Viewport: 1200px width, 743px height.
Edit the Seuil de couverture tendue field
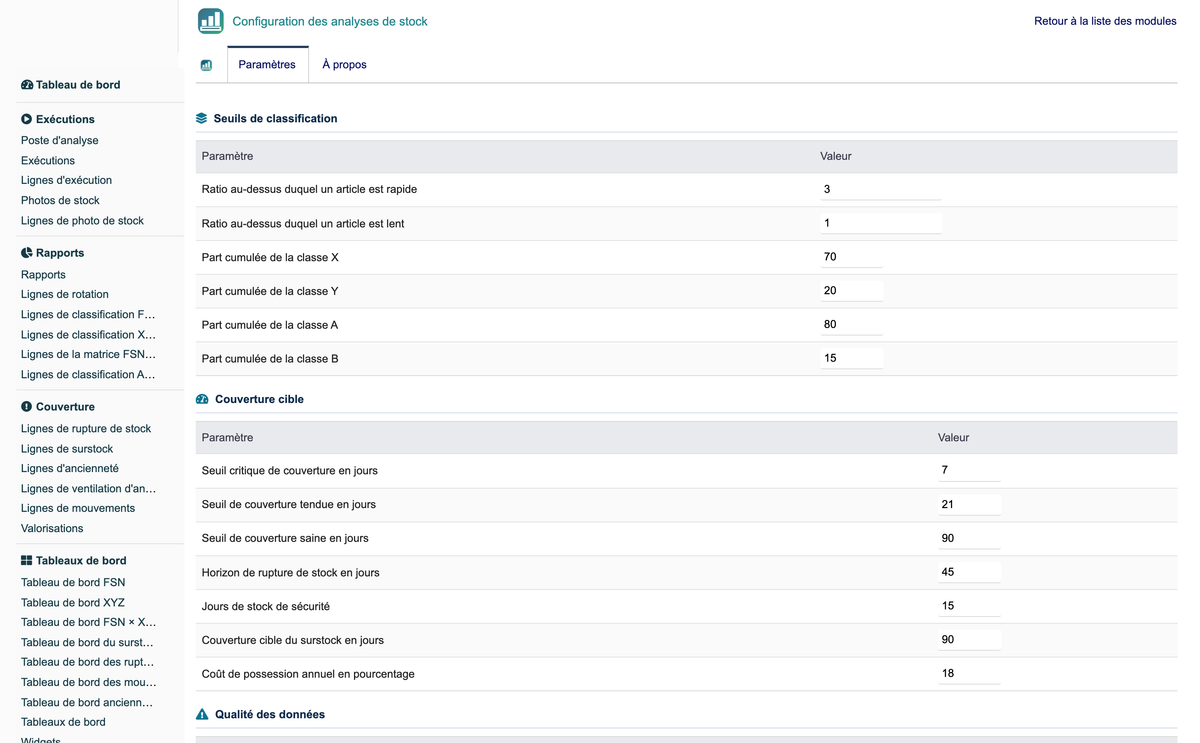coord(969,504)
